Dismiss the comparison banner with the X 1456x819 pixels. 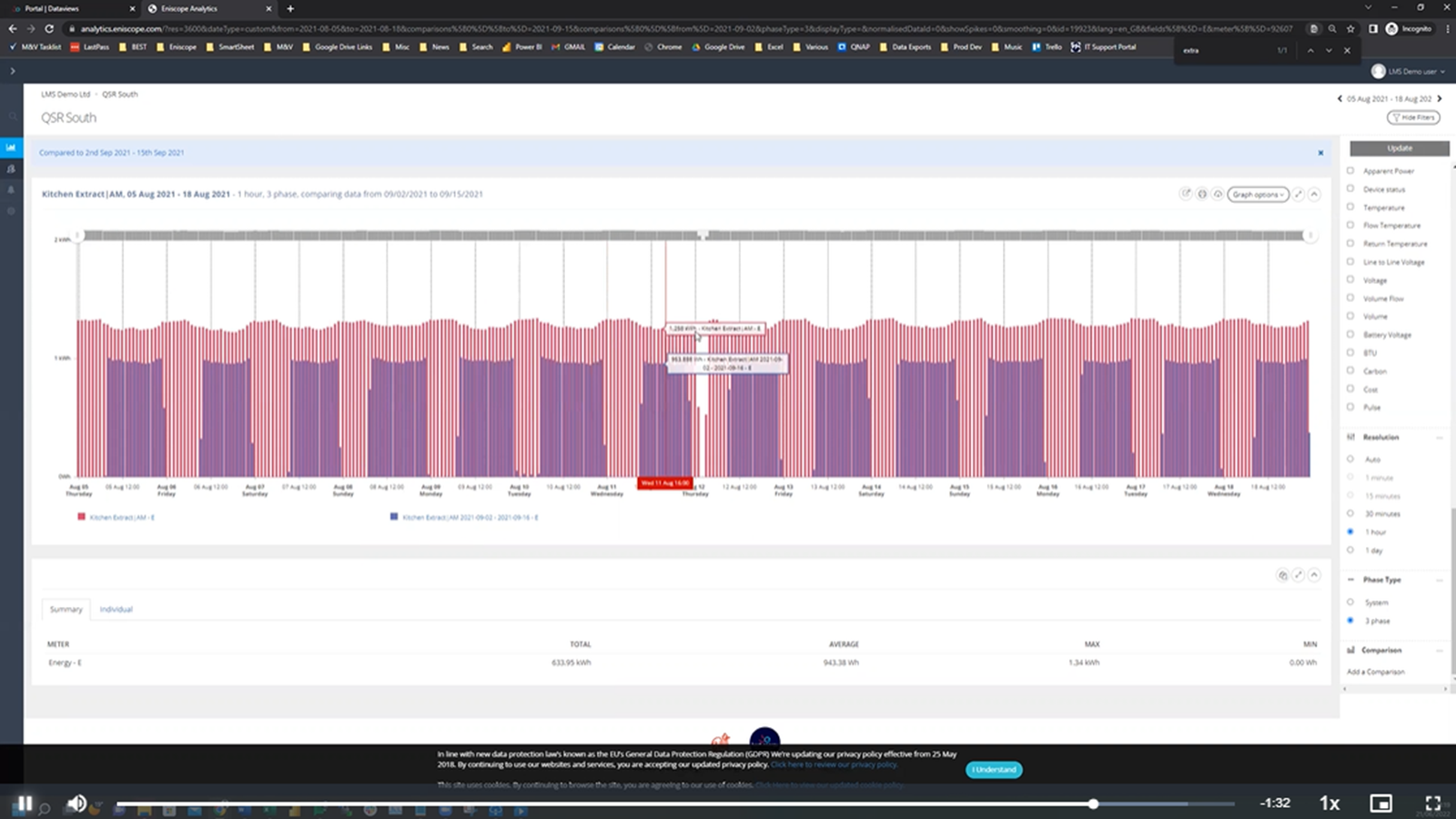click(1320, 153)
